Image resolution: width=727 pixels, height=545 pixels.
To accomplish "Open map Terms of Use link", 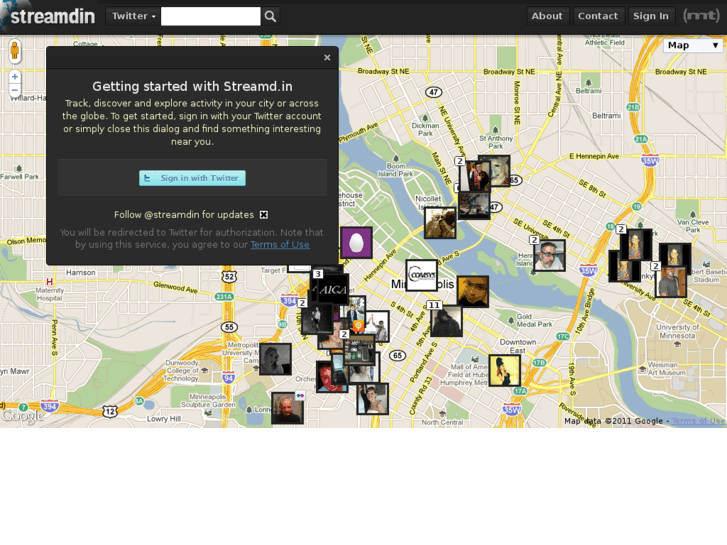I will tap(698, 421).
